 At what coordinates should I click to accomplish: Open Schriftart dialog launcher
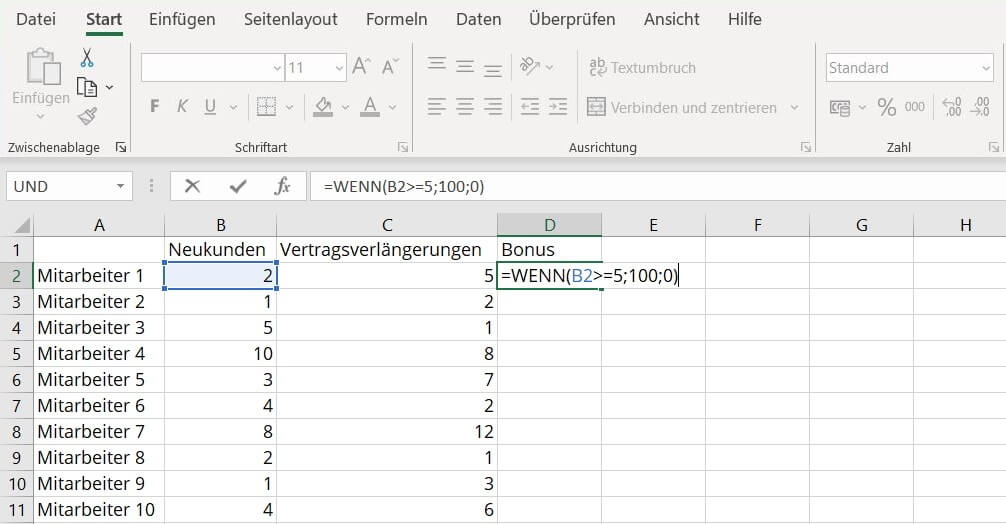[x=403, y=148]
